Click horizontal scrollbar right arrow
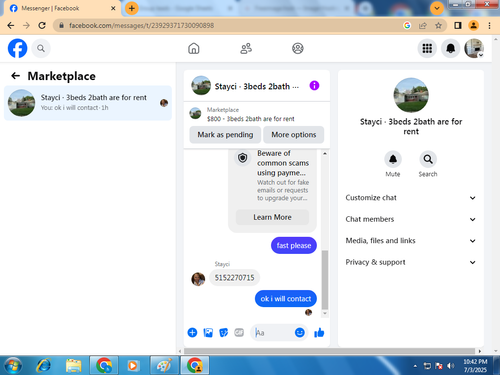The width and height of the screenshot is (500, 375). tap(480, 351)
